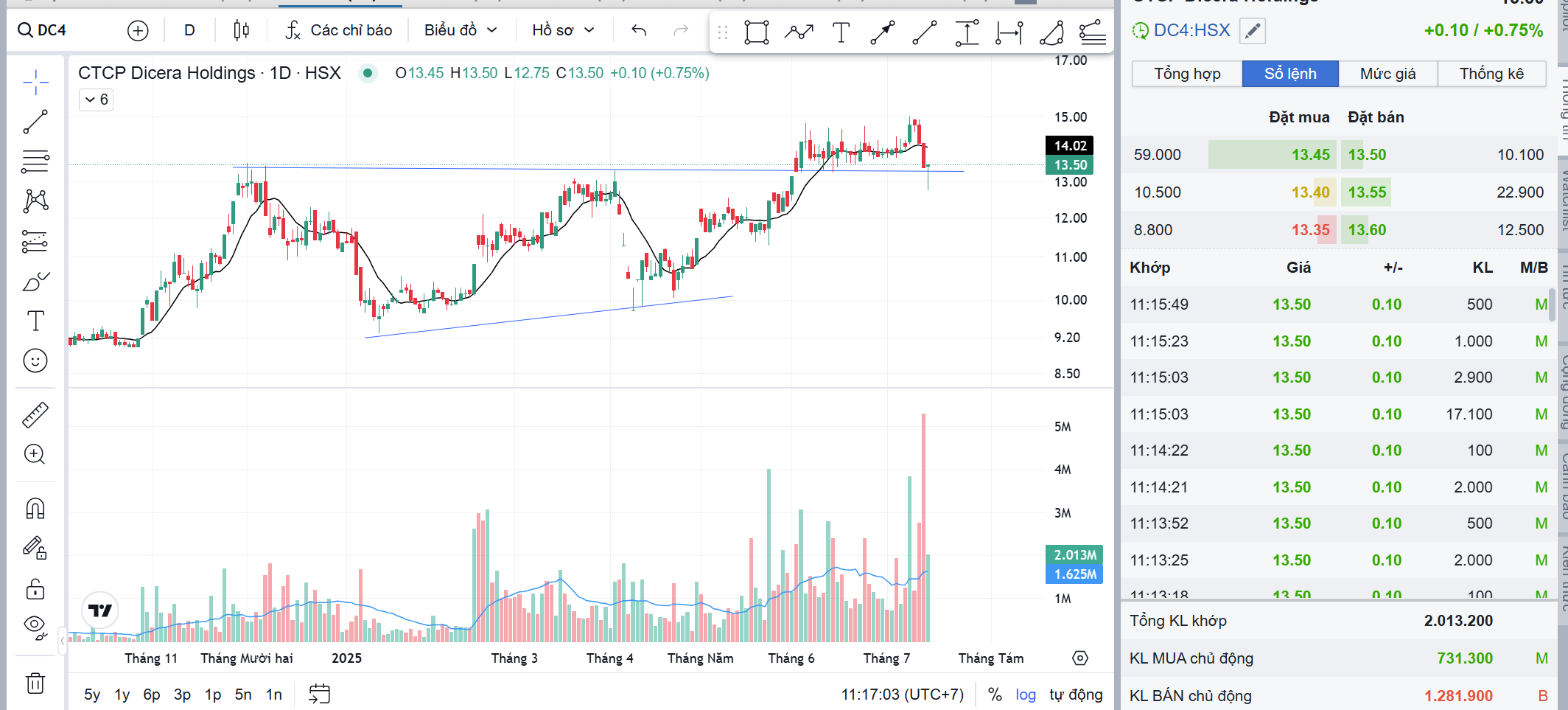Viewport: 1568px width, 710px height.
Task: Activate the ruler measure tool
Action: click(35, 415)
